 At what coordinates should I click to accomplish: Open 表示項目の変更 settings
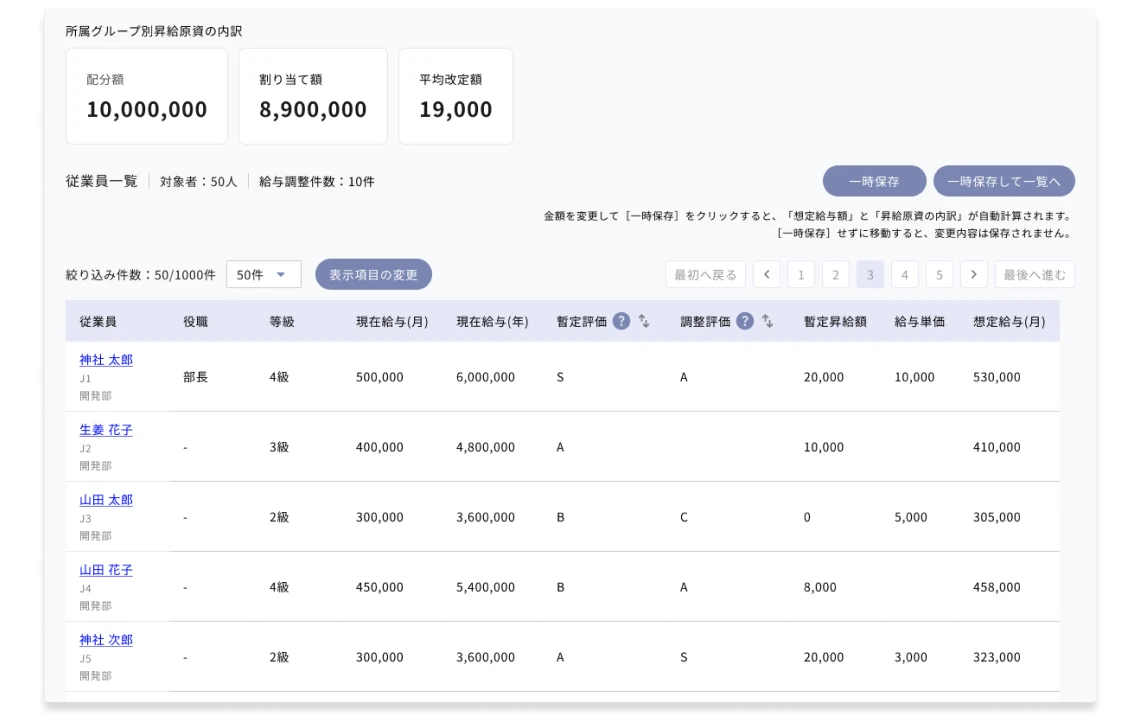(373, 274)
